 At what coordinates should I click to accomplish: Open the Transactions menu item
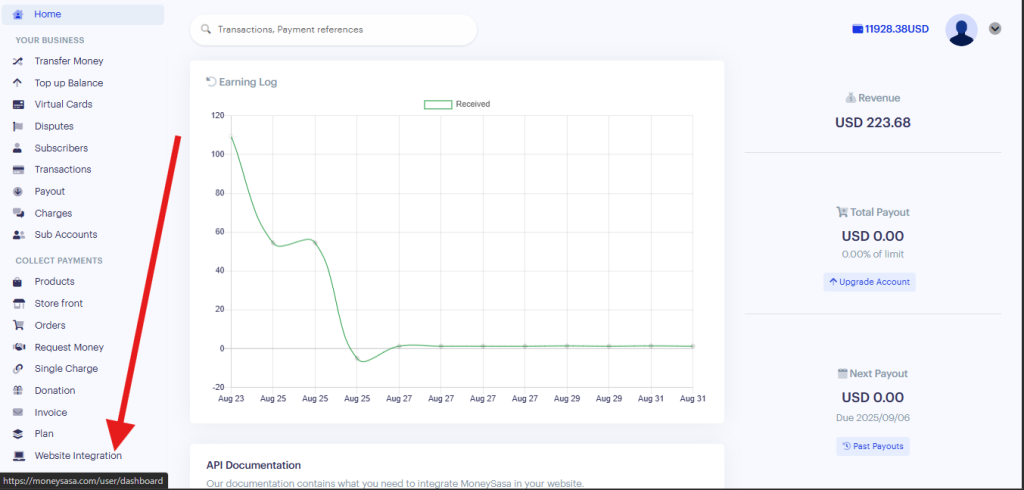click(x=62, y=170)
